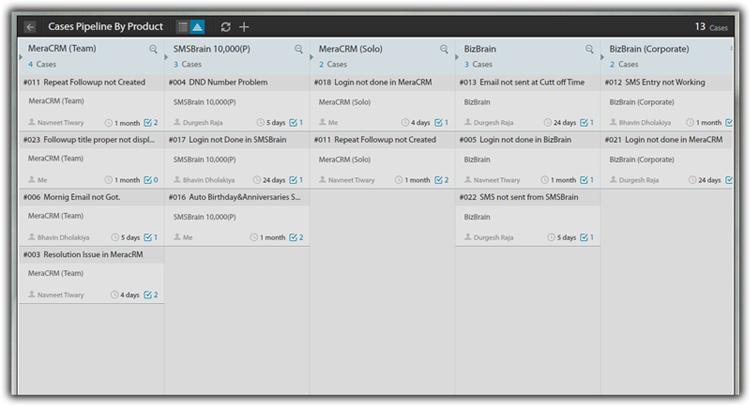750x406 pixels.
Task: Open case #022 SMS not sent from SMSBrain
Action: [x=521, y=197]
